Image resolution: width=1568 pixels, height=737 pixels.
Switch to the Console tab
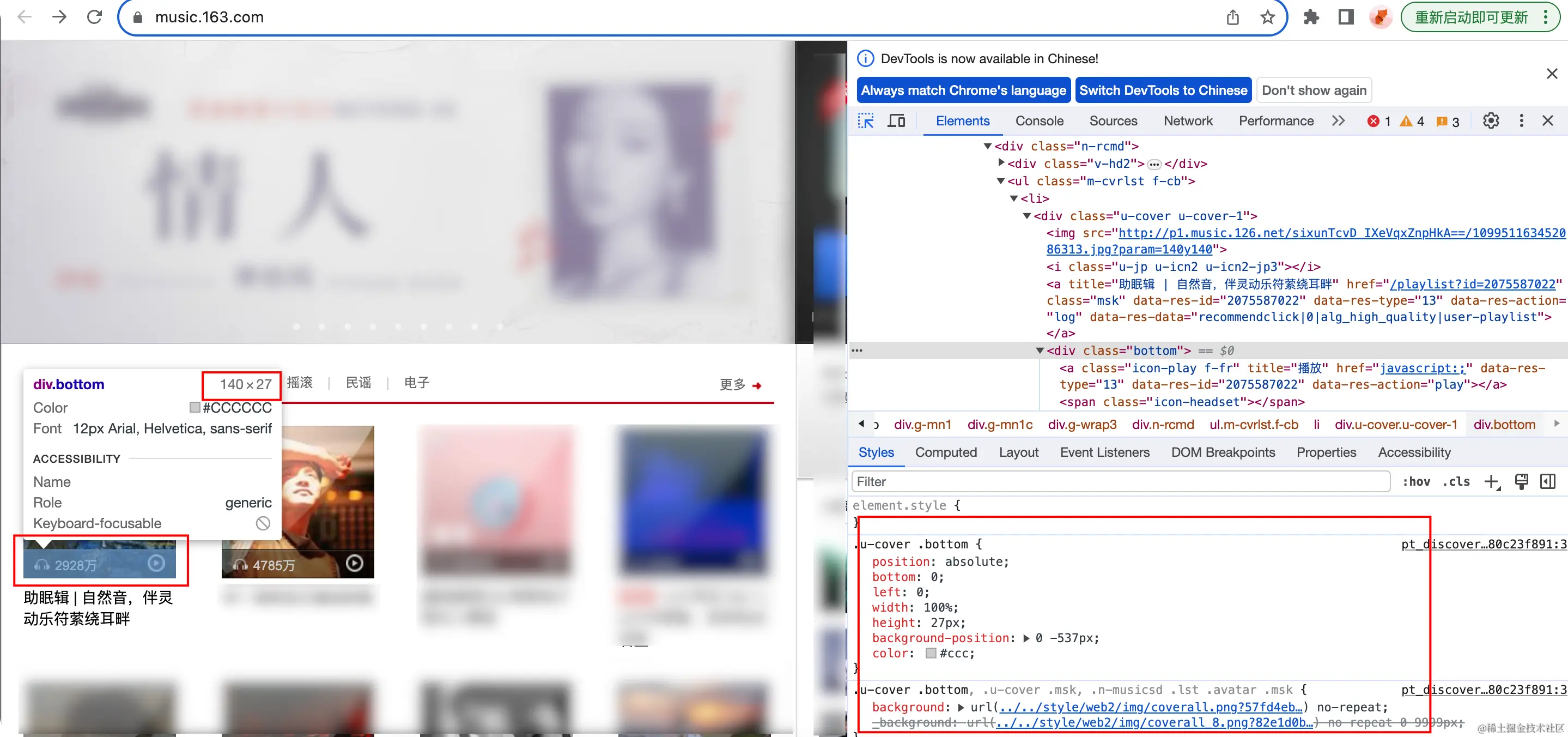point(1039,120)
